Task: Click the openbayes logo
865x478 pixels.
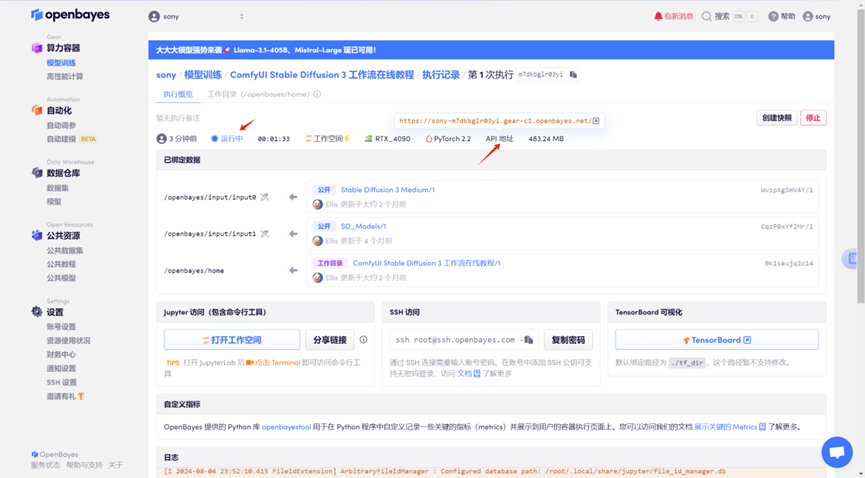Action: [70, 14]
